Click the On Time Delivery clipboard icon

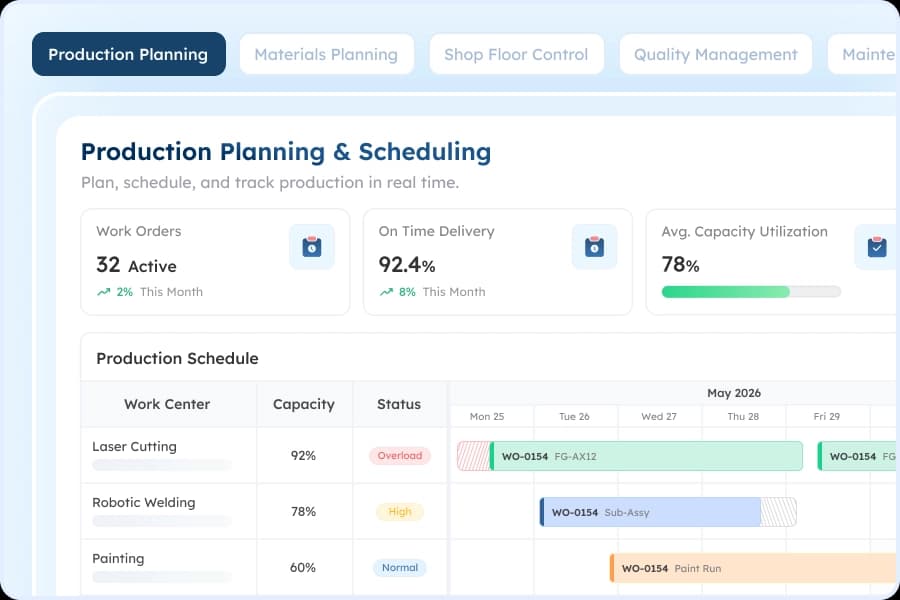click(x=594, y=247)
